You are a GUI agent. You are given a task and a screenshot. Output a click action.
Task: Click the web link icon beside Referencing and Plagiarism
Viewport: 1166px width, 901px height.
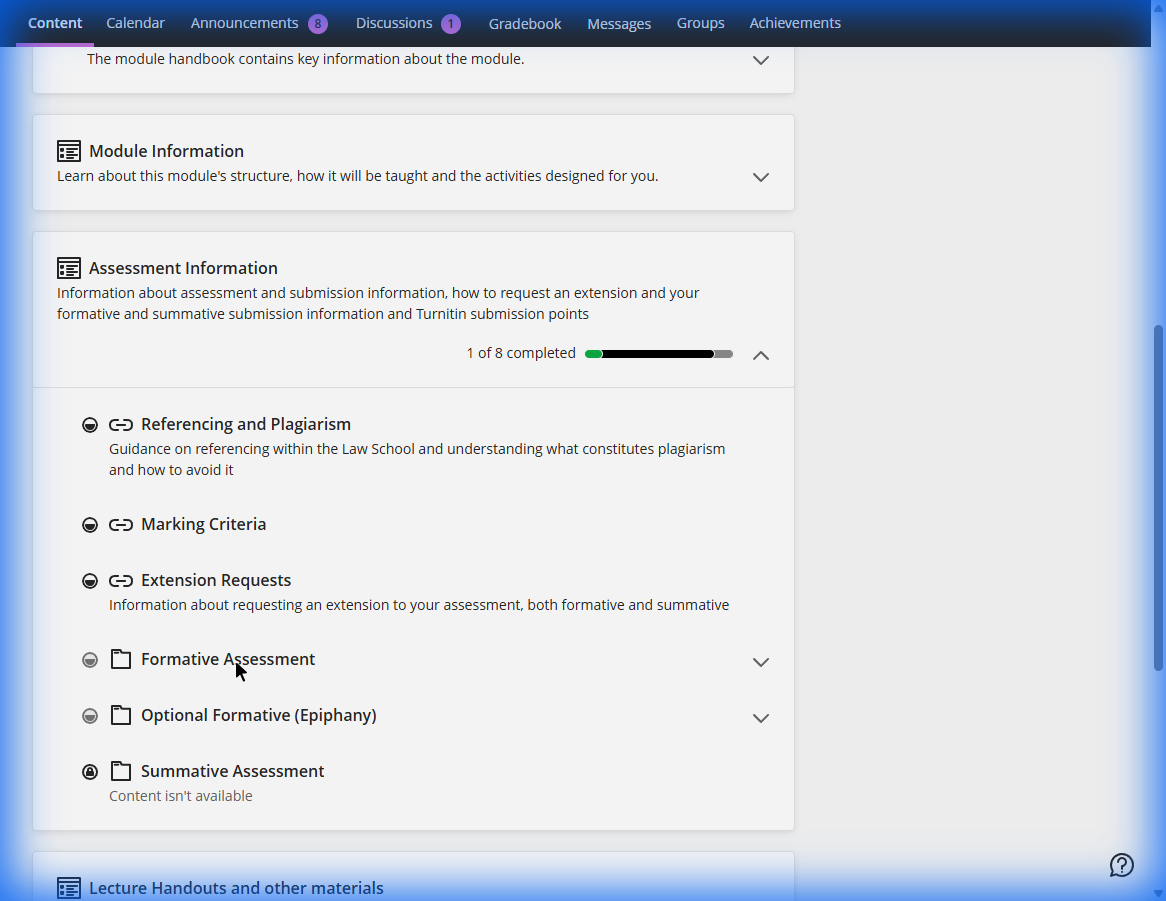121,424
